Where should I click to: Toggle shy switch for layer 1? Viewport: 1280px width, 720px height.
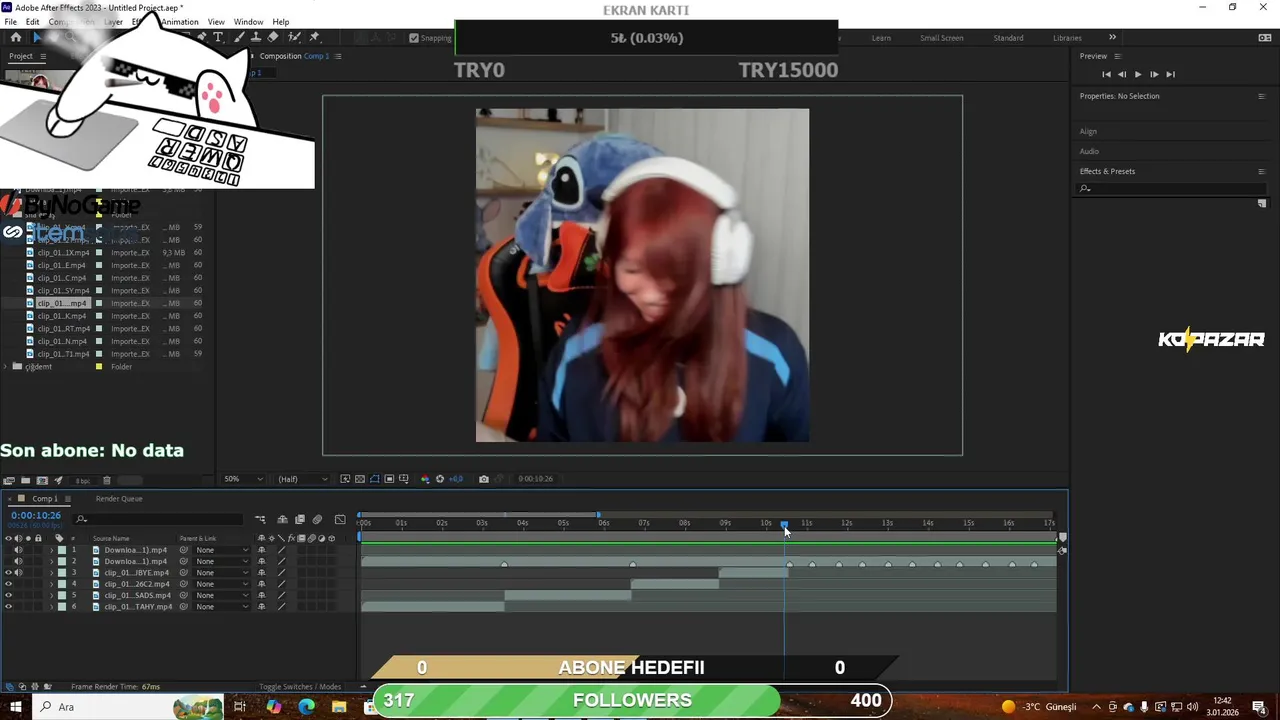tap(262, 550)
